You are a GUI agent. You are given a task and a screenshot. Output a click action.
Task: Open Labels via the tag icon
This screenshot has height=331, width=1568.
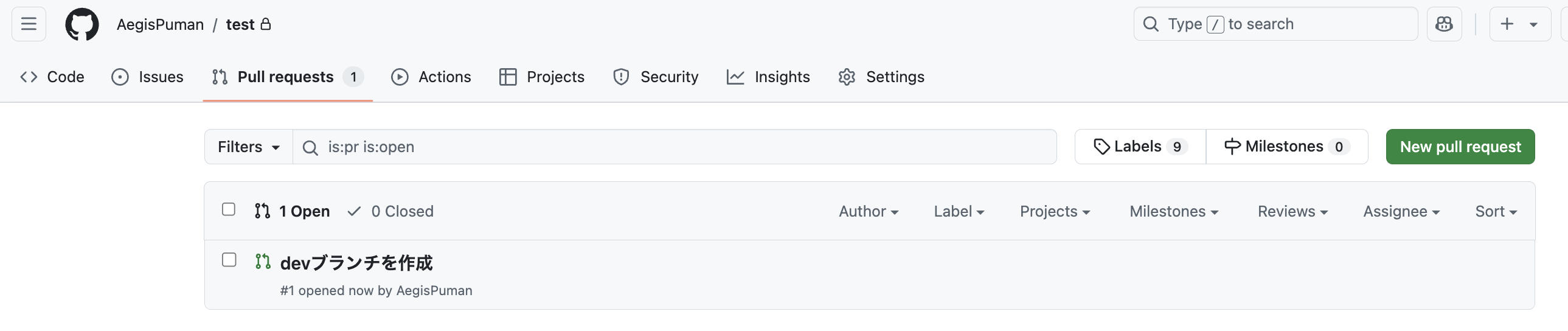tap(1101, 147)
